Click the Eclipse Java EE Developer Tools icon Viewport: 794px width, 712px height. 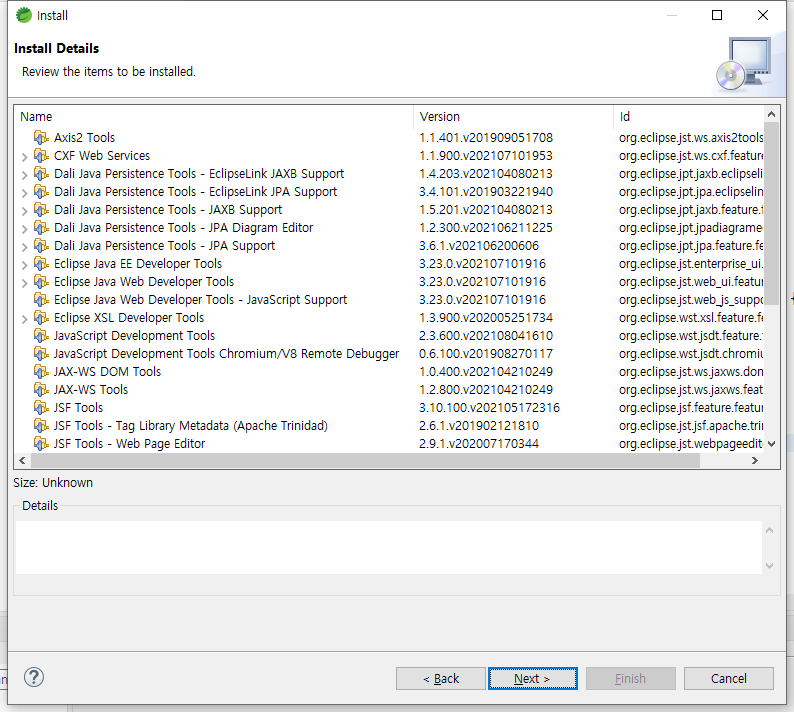(x=41, y=263)
